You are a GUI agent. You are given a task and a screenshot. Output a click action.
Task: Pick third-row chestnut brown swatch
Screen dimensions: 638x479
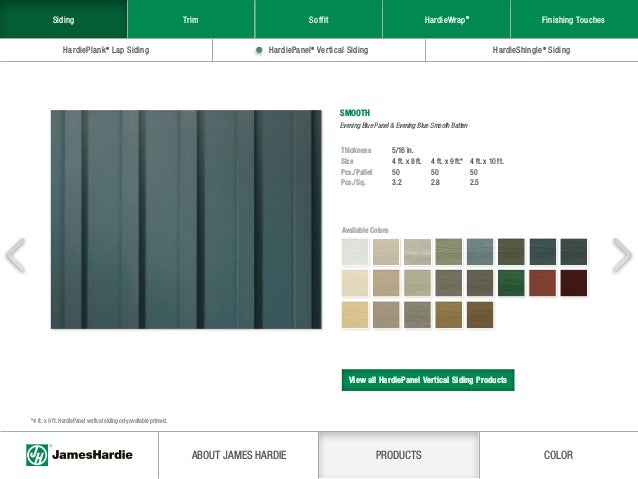pos(480,315)
